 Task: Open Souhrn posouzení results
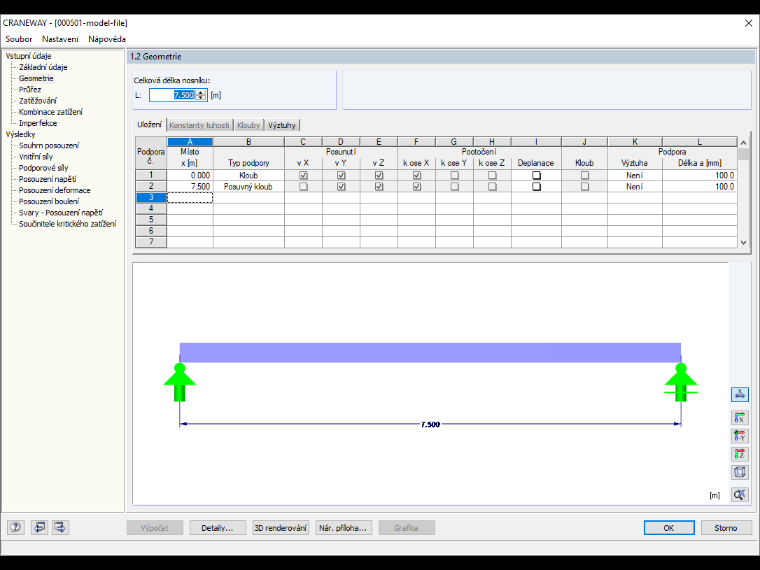tap(48, 145)
